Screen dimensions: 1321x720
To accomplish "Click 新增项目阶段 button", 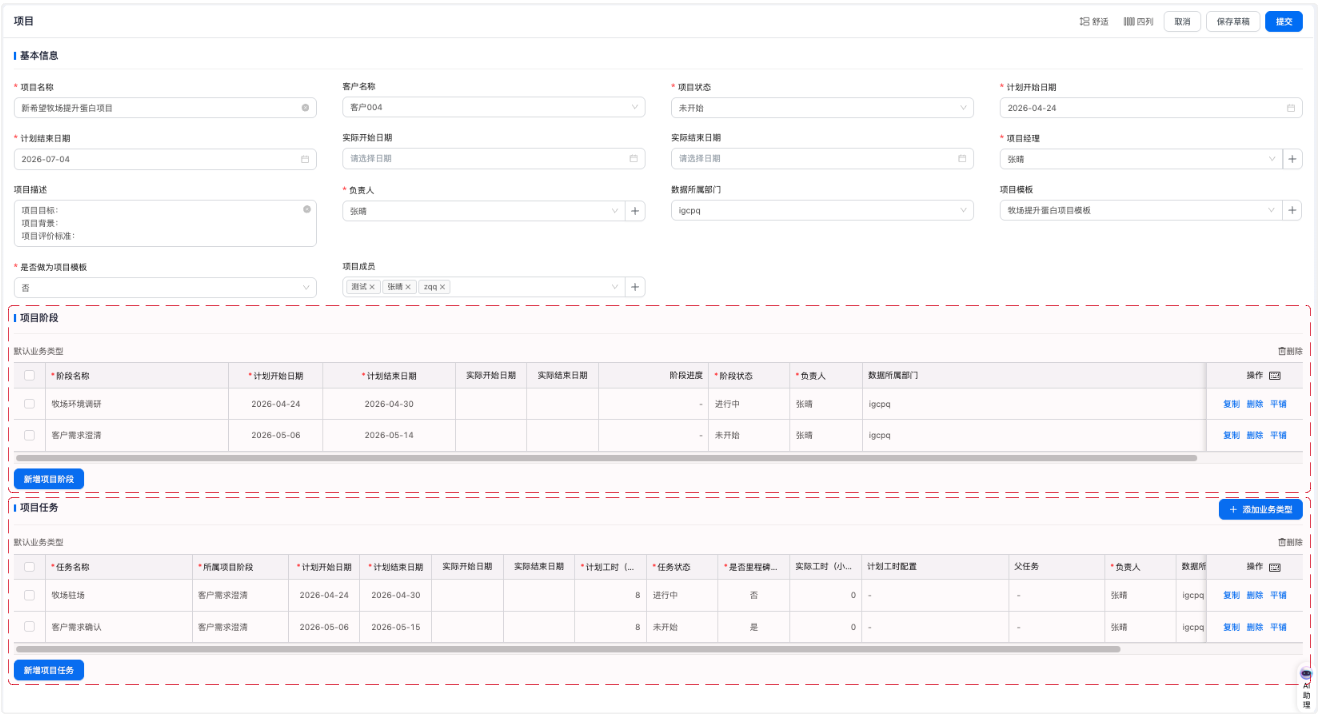I will tap(49, 479).
